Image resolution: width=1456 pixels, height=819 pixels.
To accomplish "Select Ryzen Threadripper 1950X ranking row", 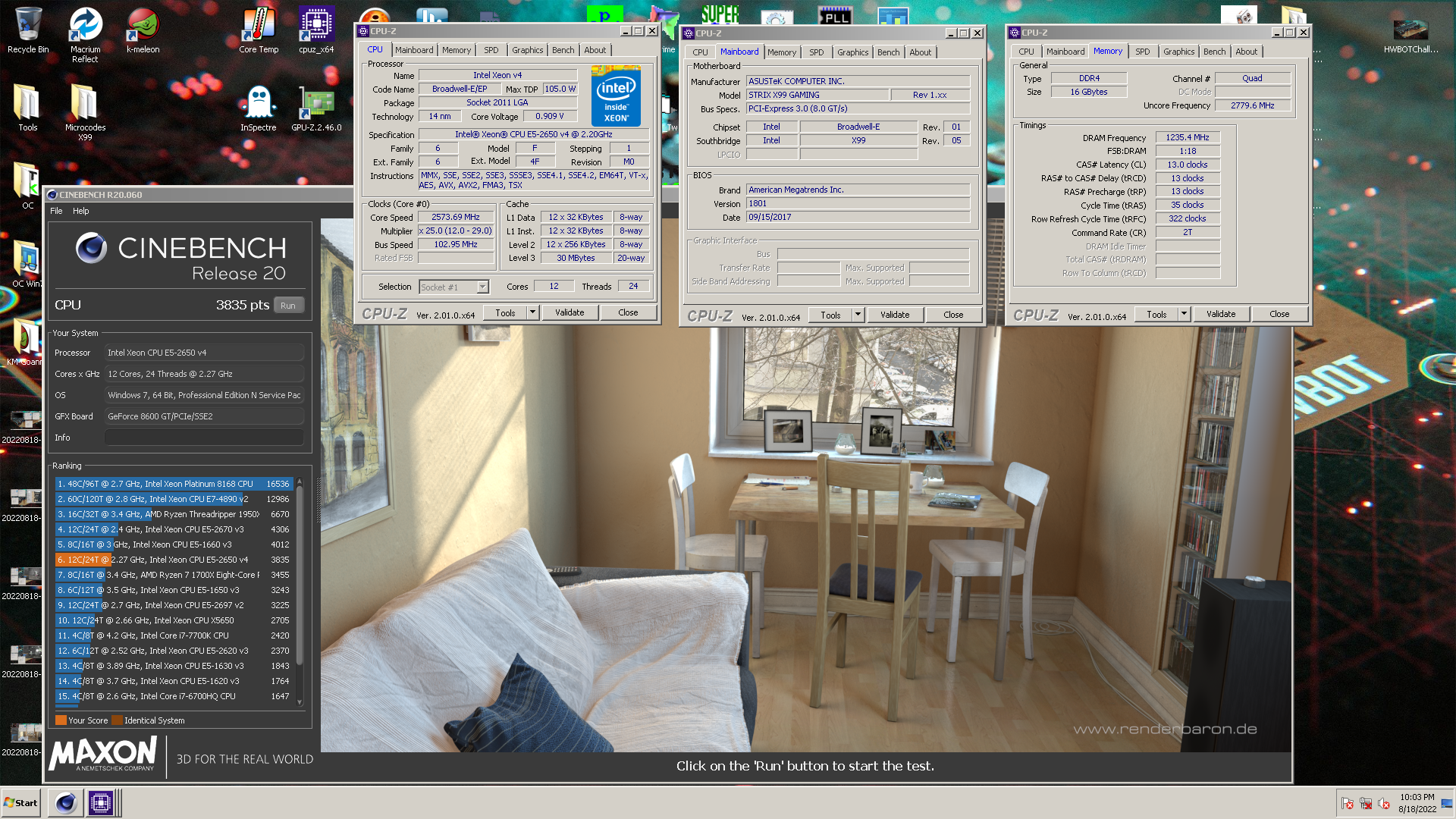I will click(x=174, y=514).
